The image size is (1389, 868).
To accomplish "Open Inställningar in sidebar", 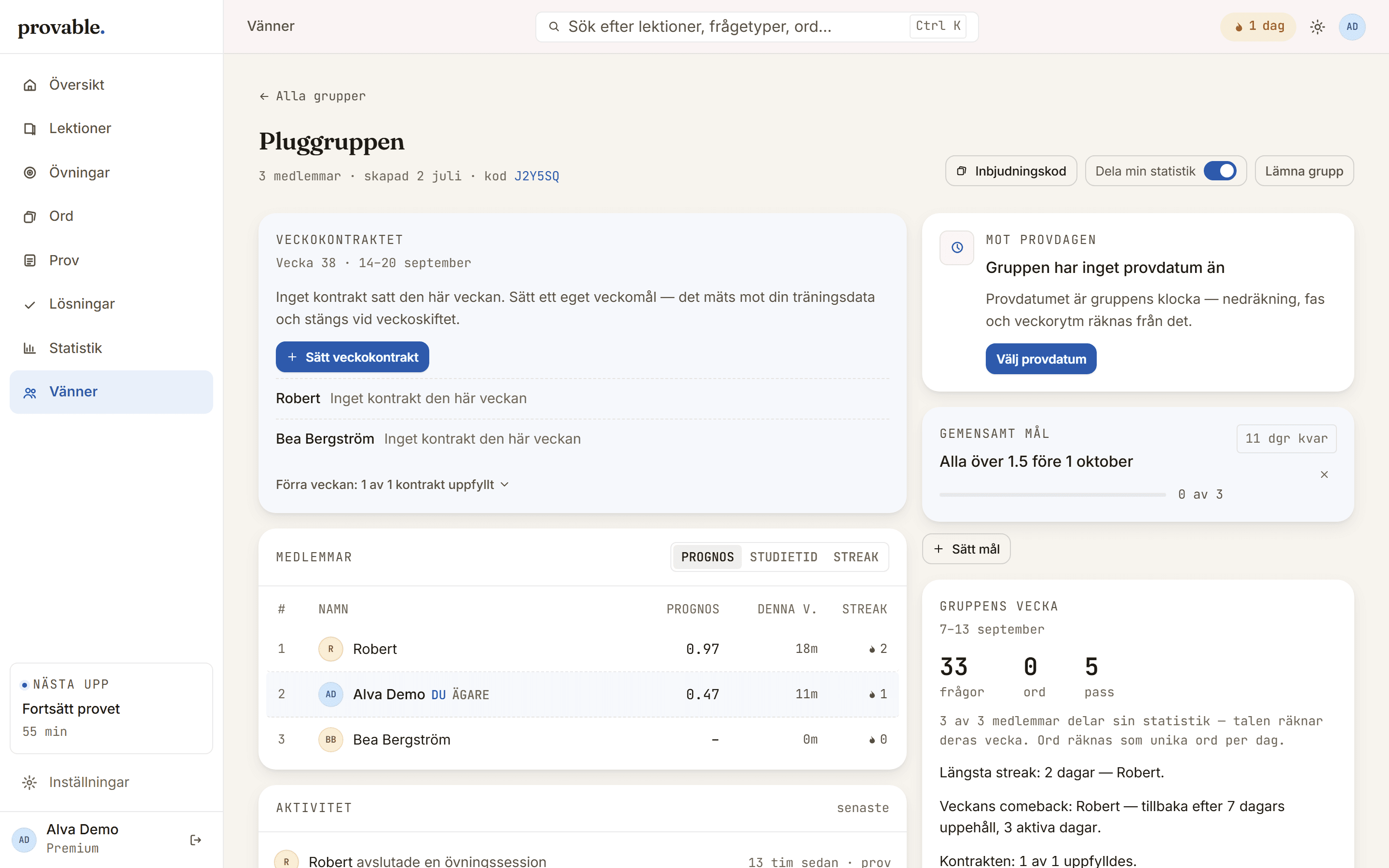I will pos(111,783).
